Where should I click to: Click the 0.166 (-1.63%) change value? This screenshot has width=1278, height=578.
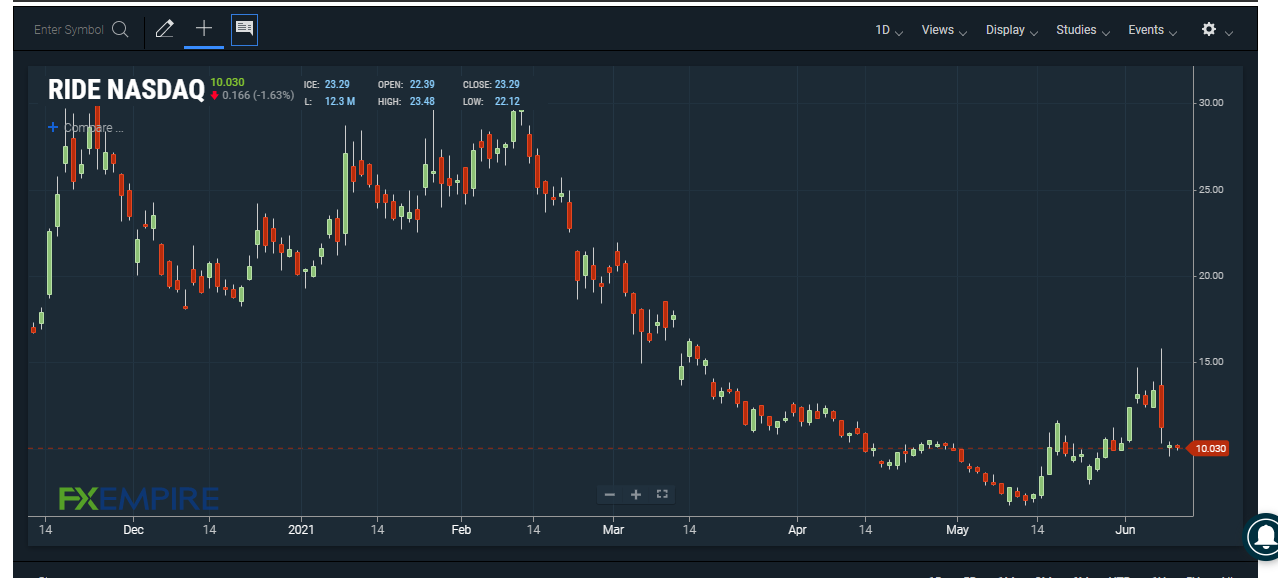tap(258, 95)
